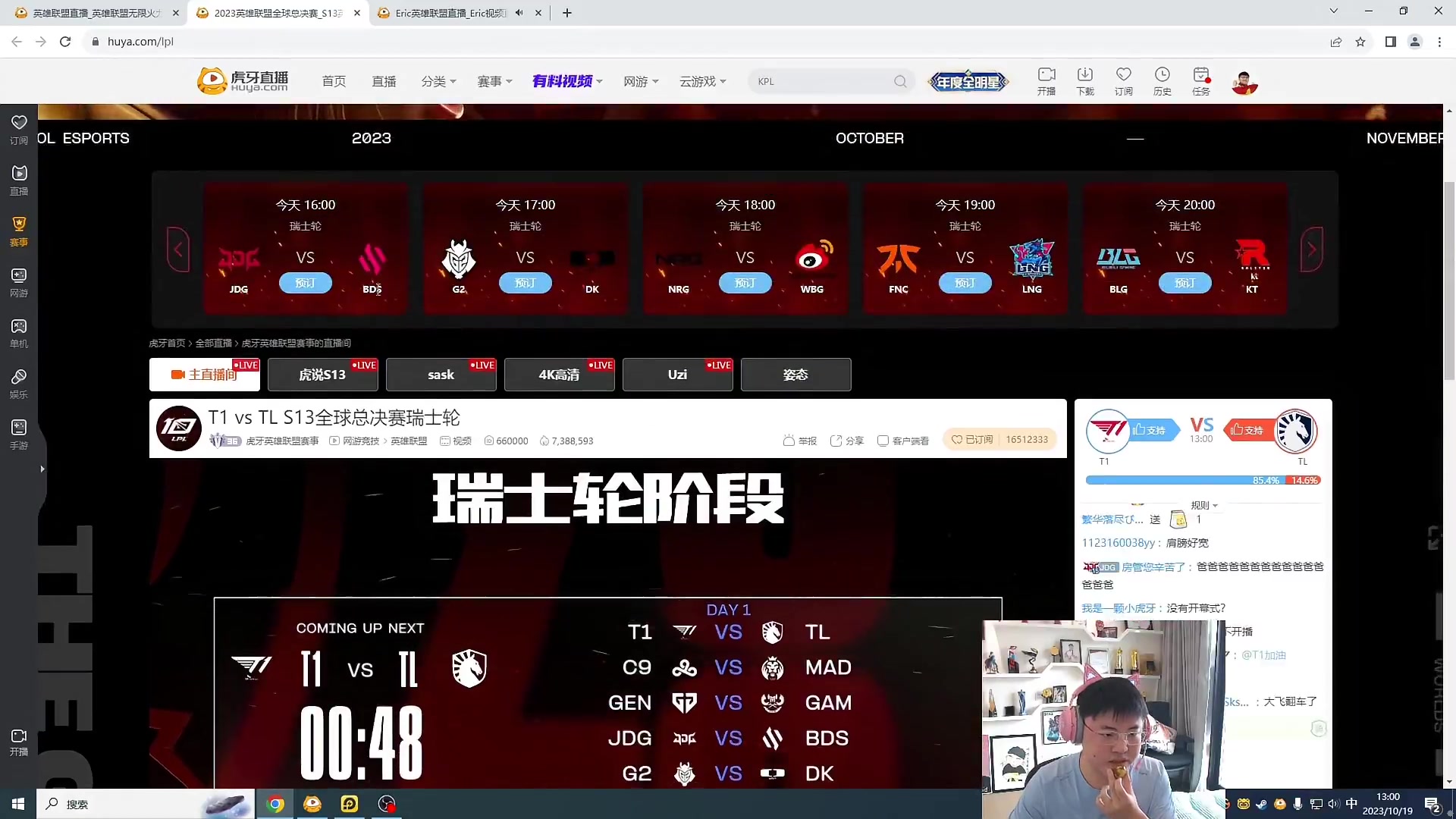1456x819 pixels.
Task: Open the Windows Start menu
Action: click(18, 804)
